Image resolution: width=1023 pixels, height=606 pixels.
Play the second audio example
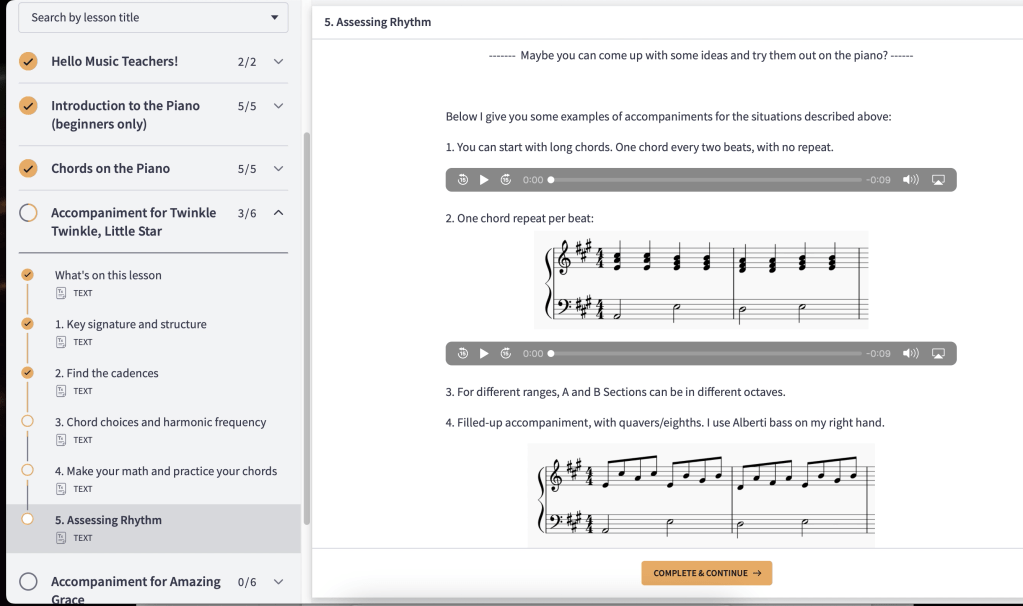pos(484,353)
